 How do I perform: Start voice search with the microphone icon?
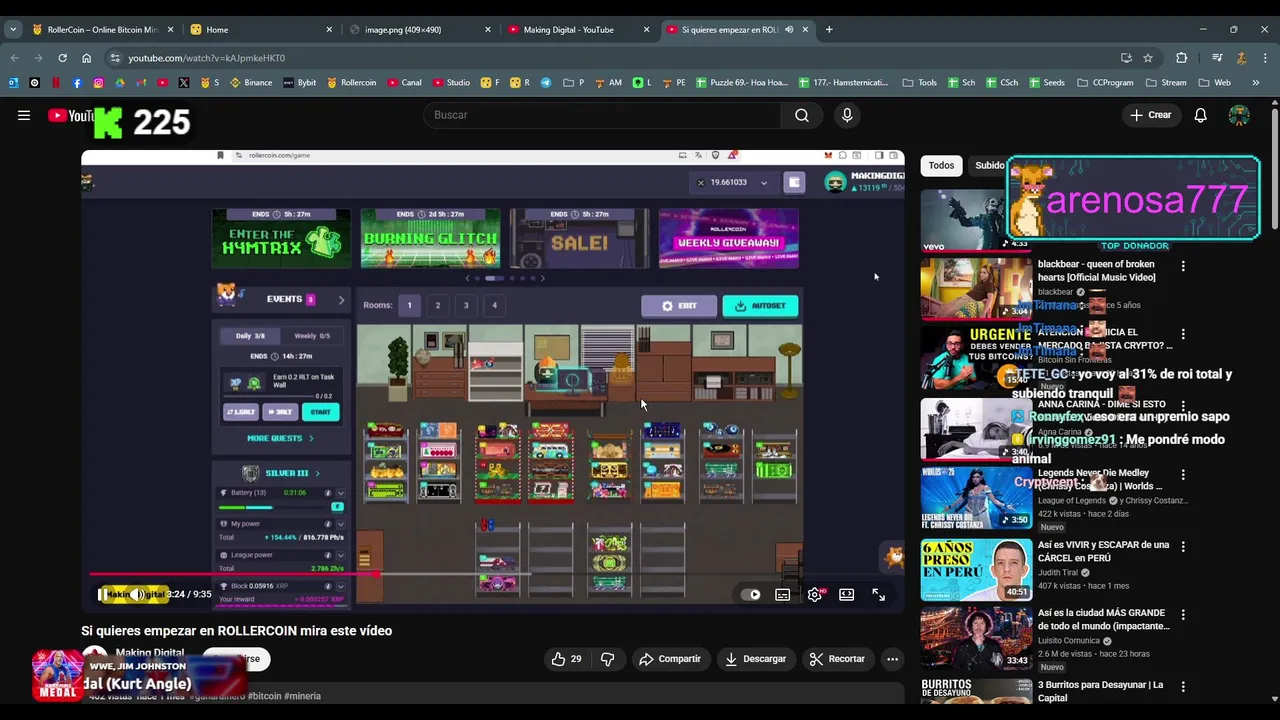tap(847, 115)
